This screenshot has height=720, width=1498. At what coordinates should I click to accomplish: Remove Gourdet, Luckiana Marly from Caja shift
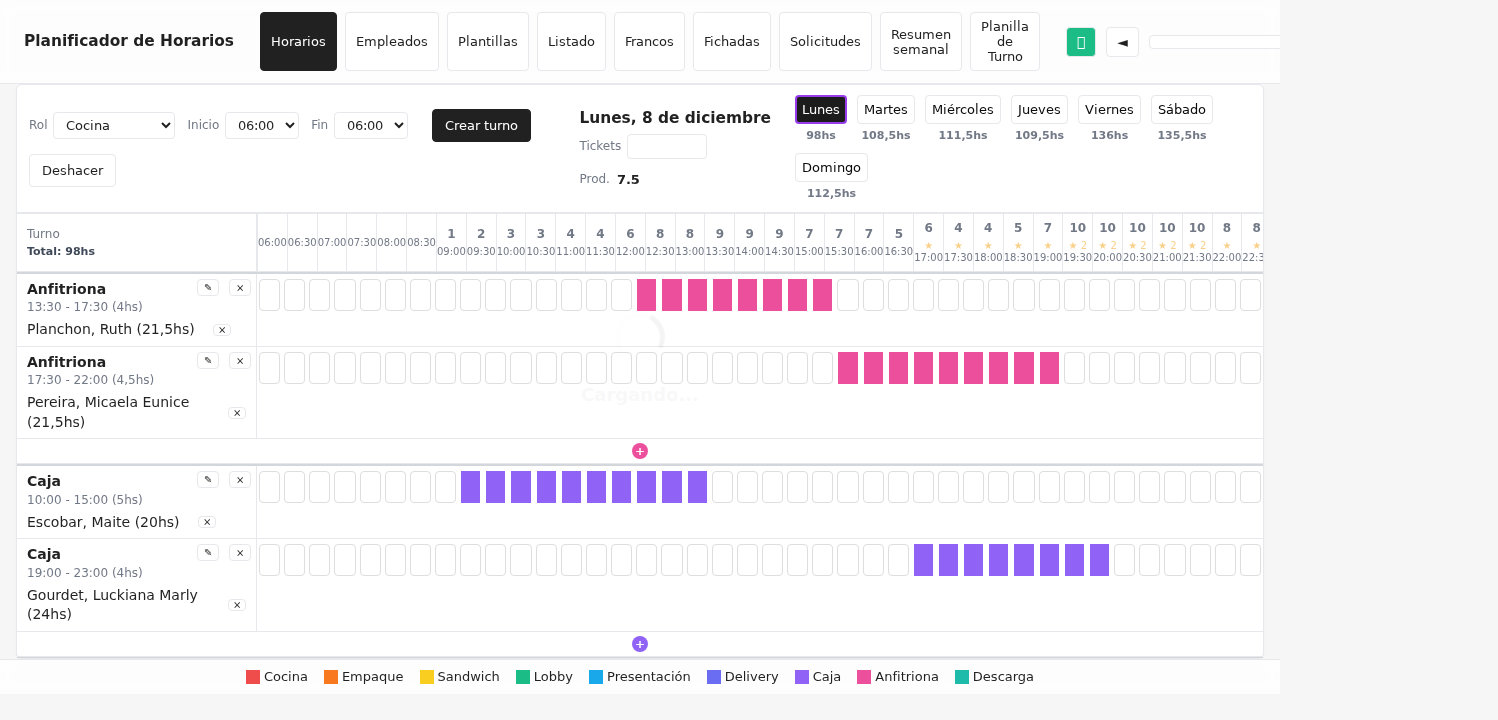[x=237, y=605]
